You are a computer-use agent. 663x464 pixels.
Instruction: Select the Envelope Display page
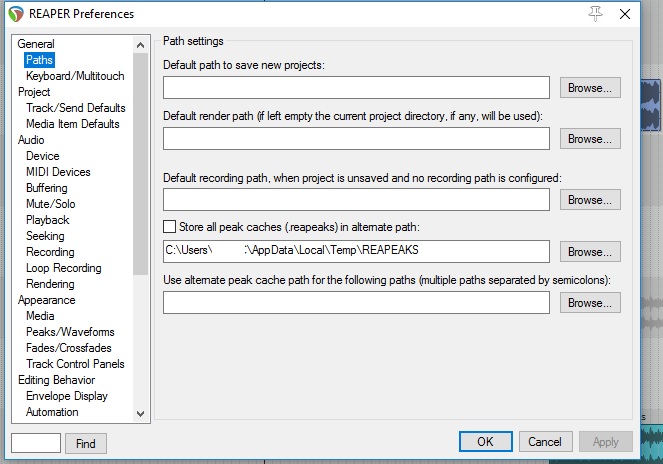click(66, 396)
